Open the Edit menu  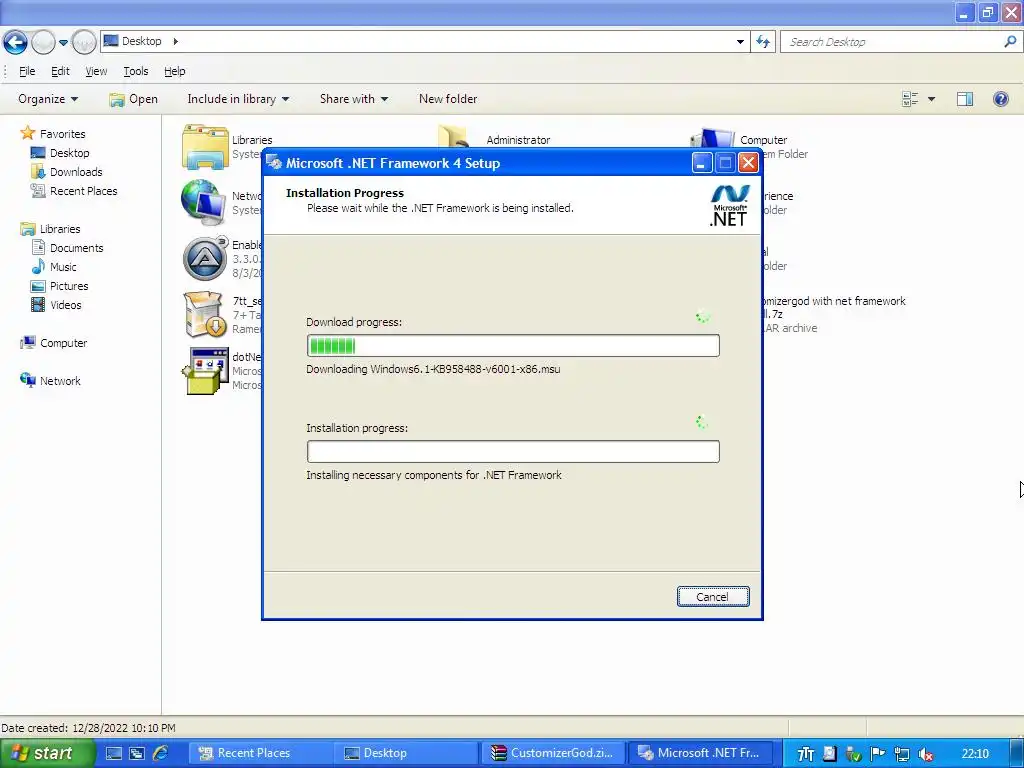pos(60,71)
